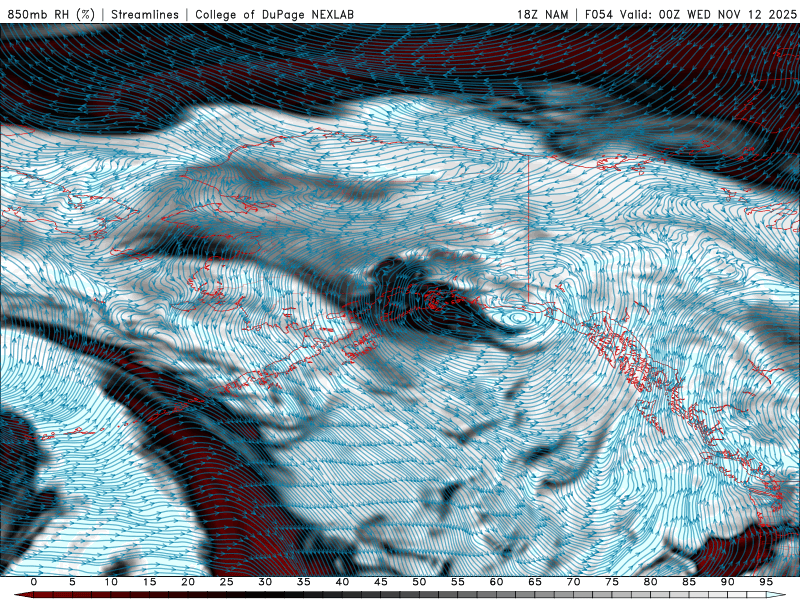Select the "85" tick label on the scale

coord(689,582)
